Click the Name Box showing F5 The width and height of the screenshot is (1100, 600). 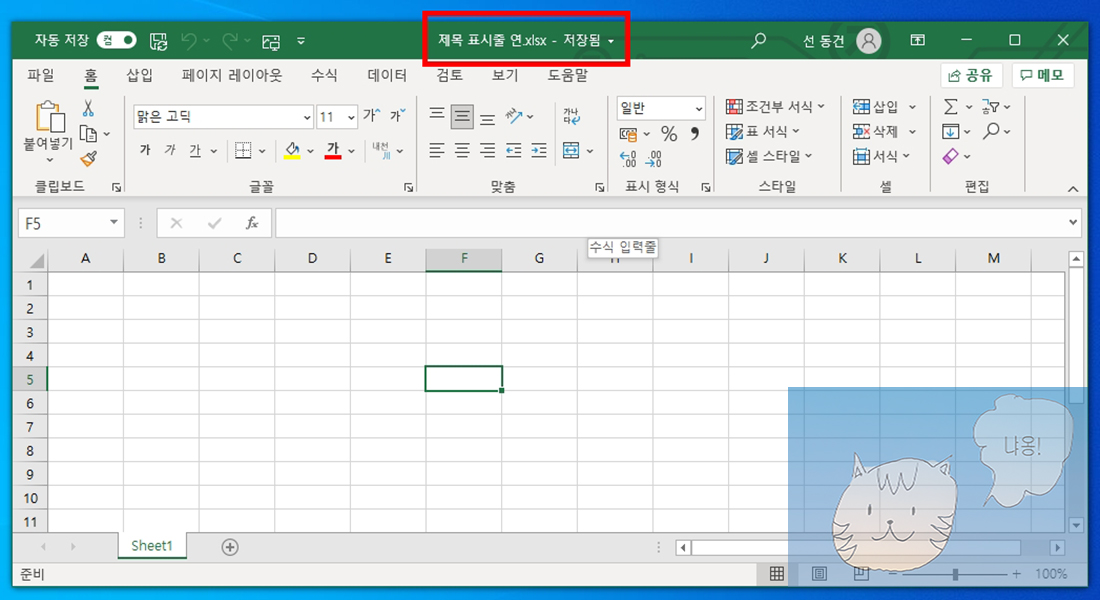[71, 223]
